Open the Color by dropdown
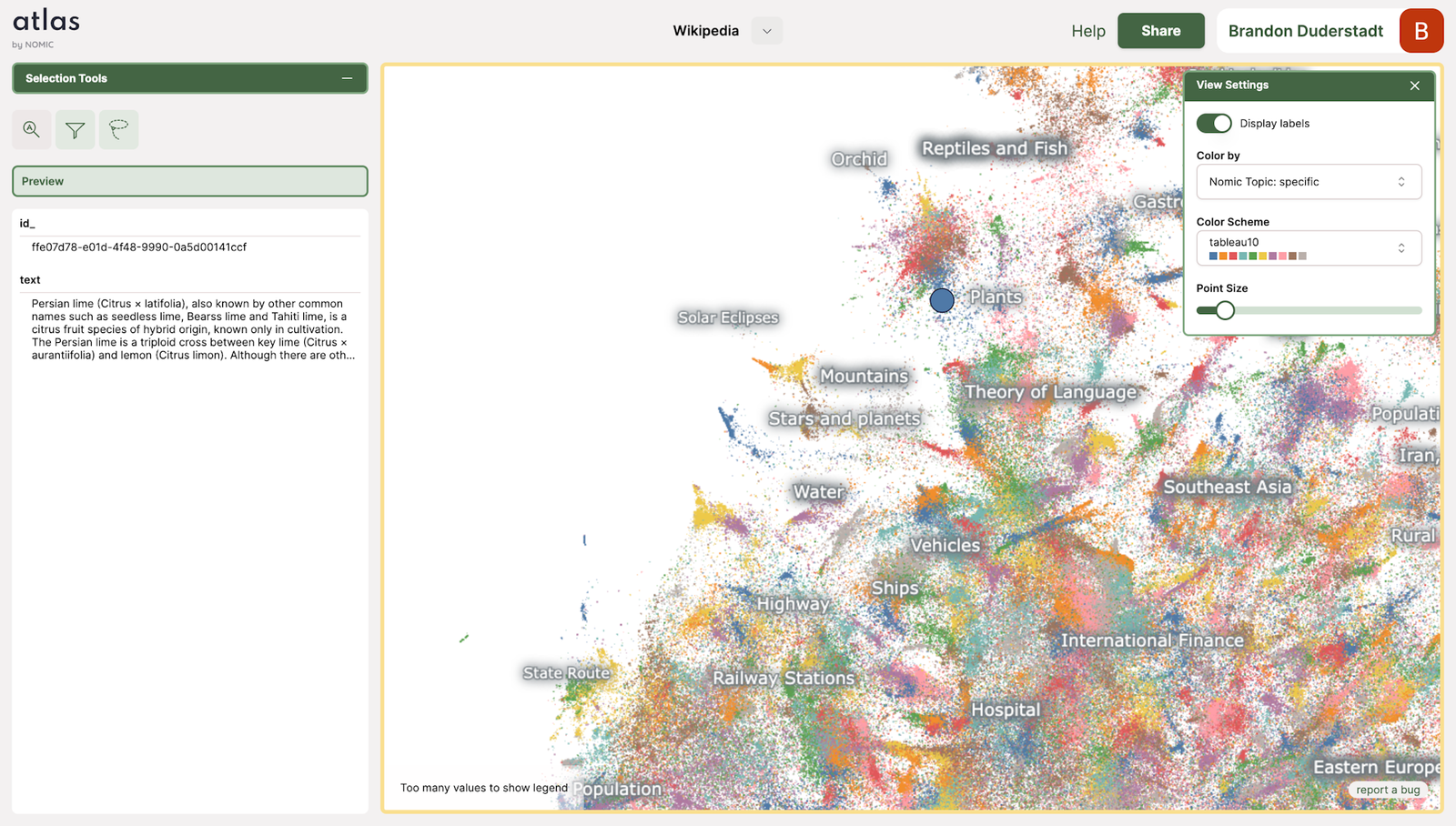The height and width of the screenshot is (826, 1456). 1309,182
